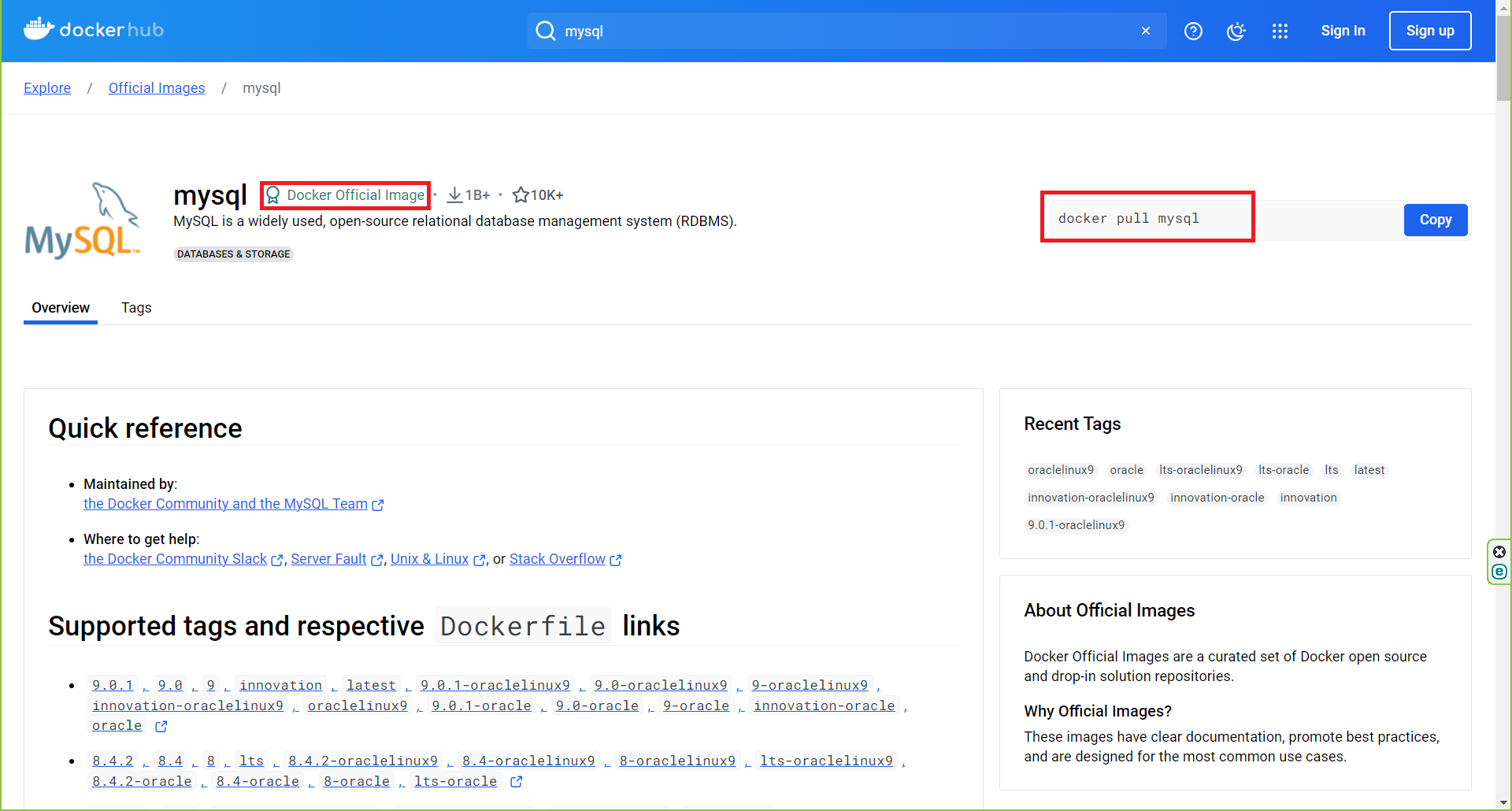Click the search magnifier icon

click(545, 31)
